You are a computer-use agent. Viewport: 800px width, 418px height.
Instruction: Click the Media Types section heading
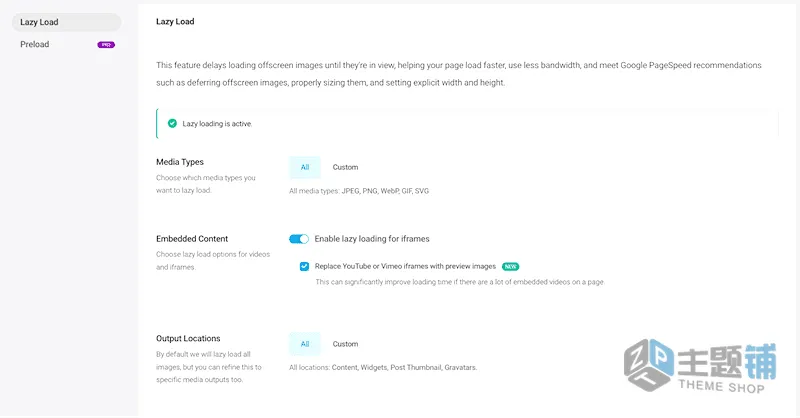click(x=180, y=162)
